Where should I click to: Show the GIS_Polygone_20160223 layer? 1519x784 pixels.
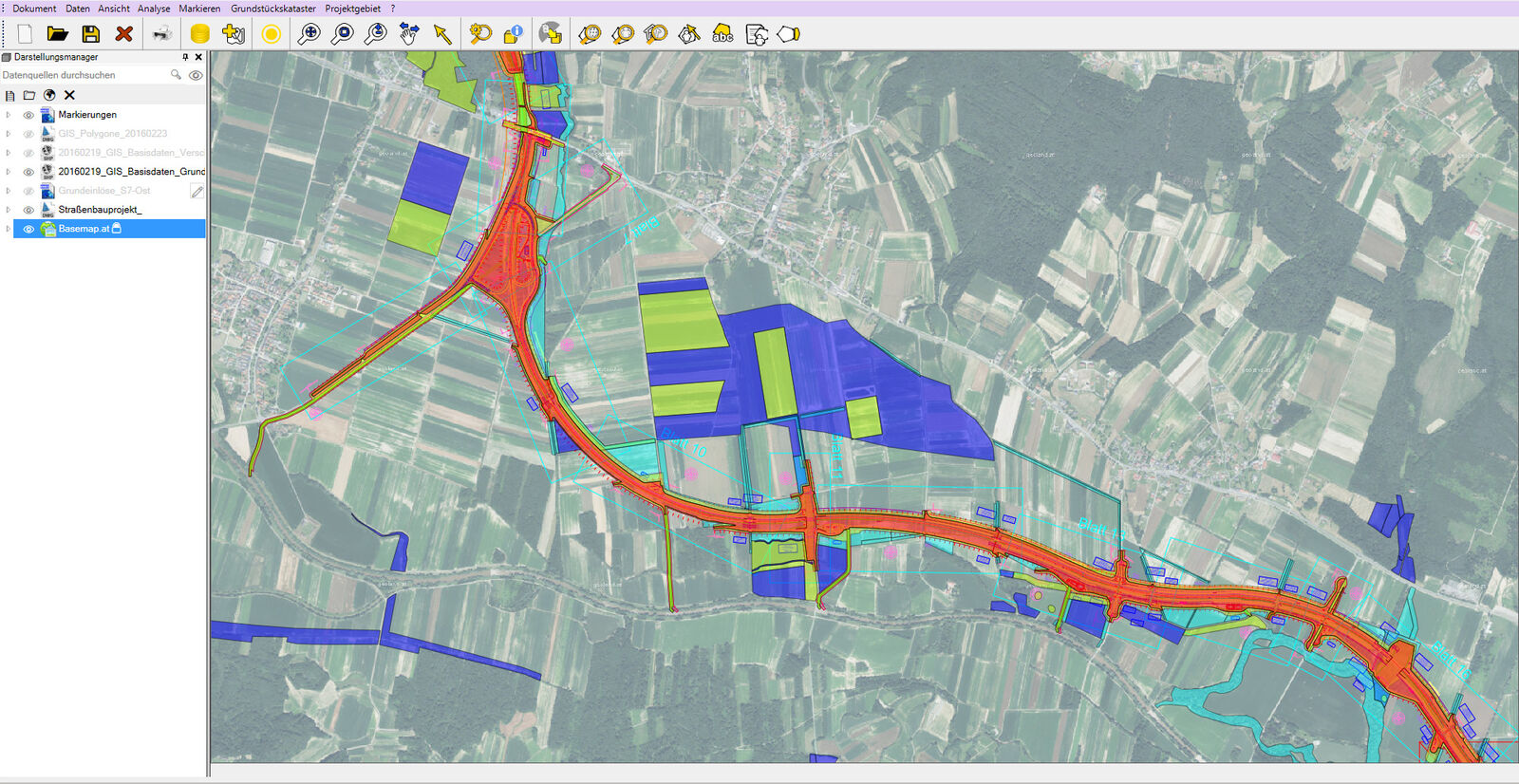(x=28, y=134)
